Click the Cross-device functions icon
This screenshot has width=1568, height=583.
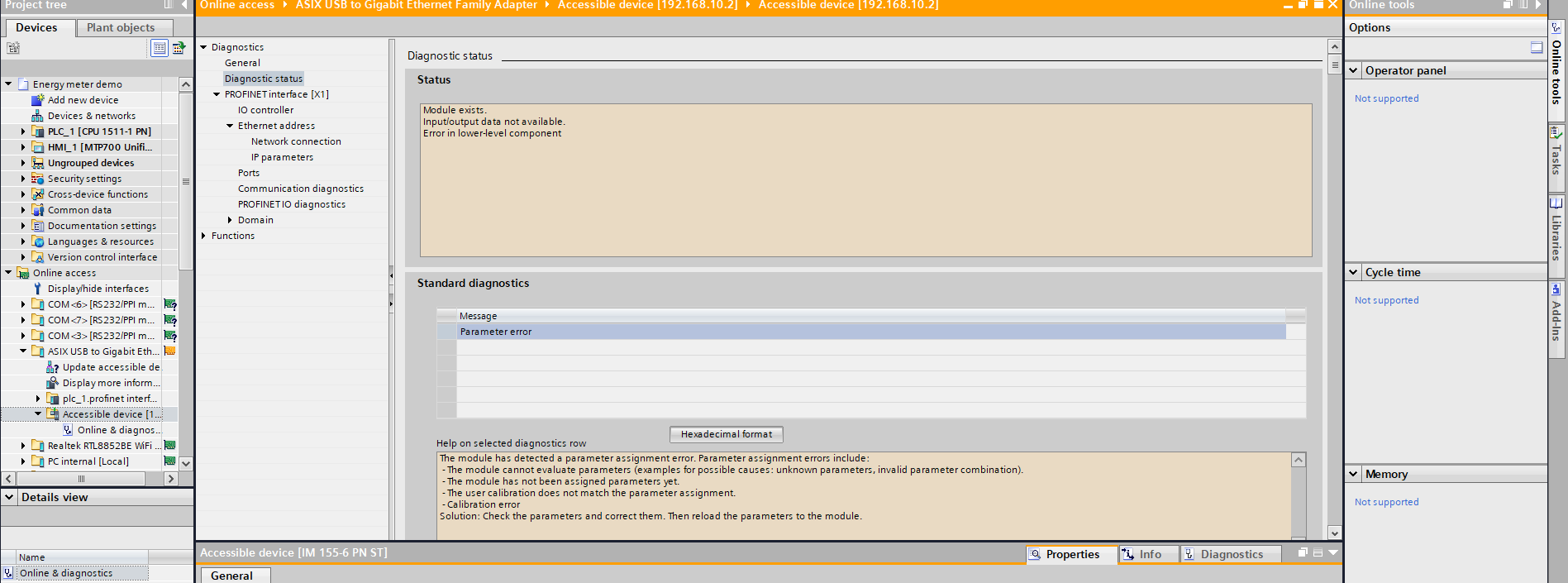pos(37,194)
